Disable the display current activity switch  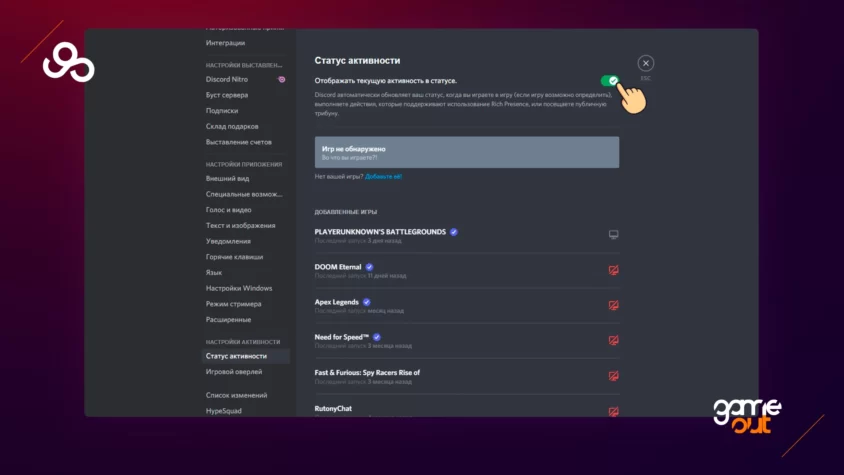pos(609,81)
